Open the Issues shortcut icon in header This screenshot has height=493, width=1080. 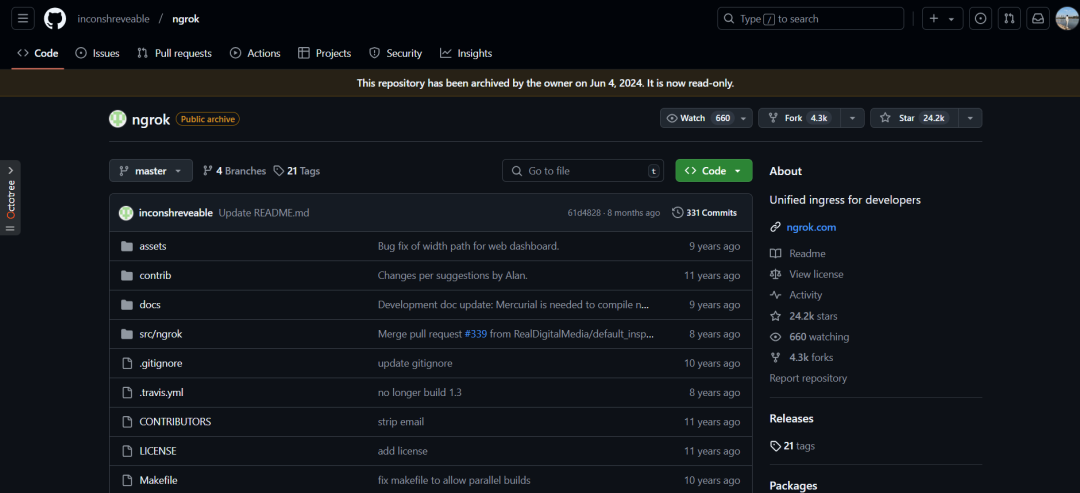[x=980, y=19]
